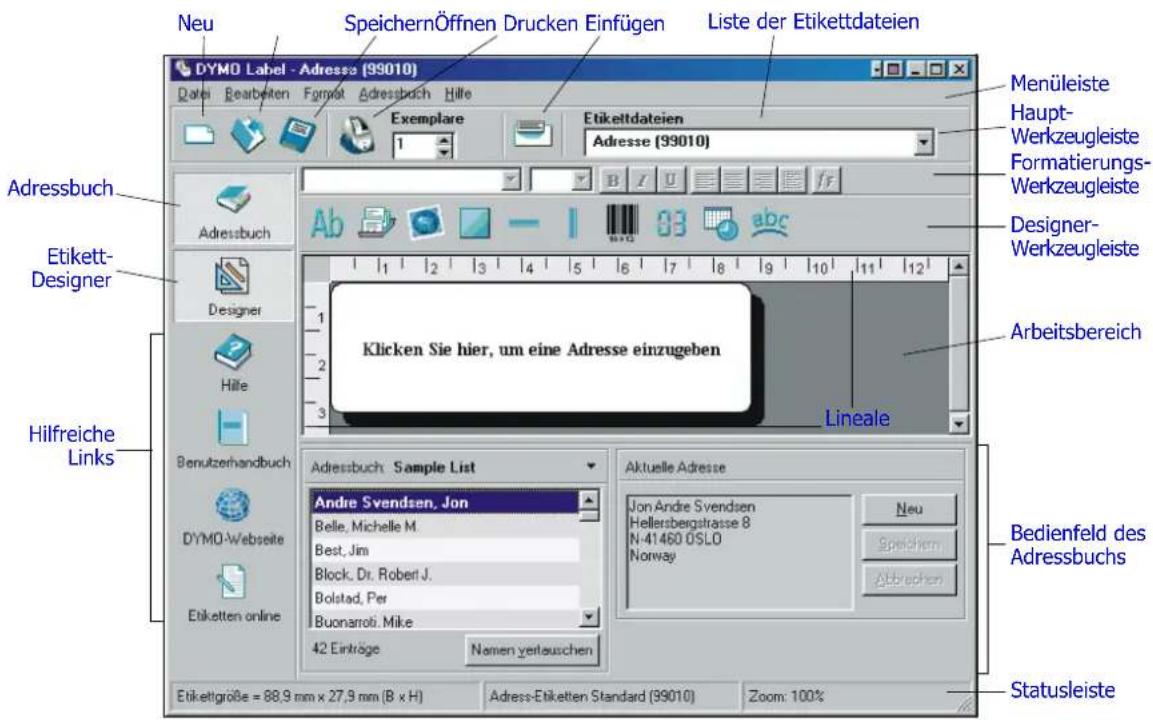The height and width of the screenshot is (720, 1153).
Task: Select the counter object tool
Action: [x=671, y=223]
